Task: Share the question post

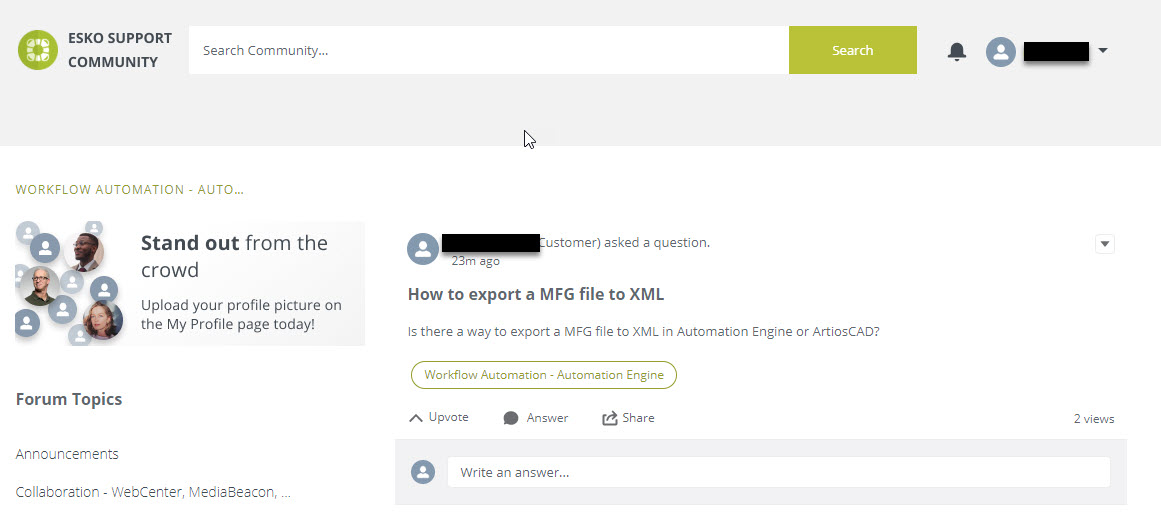Action: click(628, 418)
